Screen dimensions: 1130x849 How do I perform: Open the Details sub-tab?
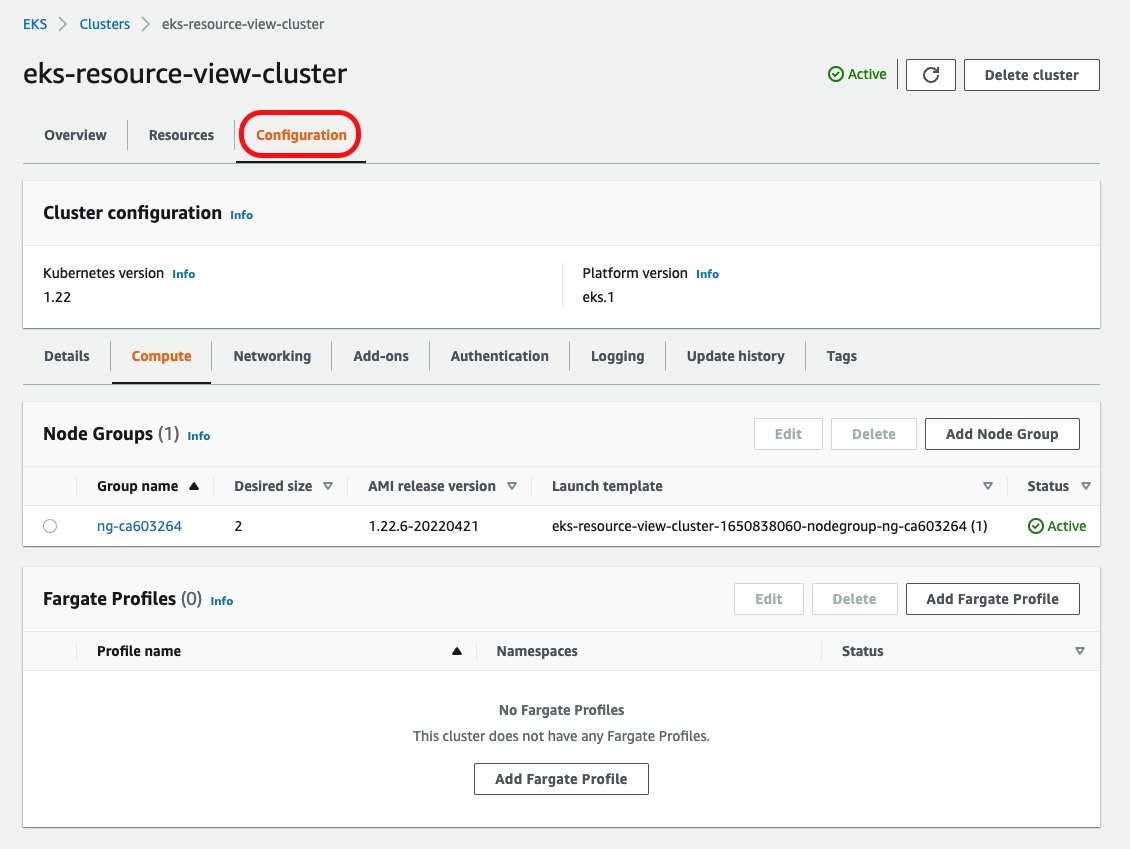click(66, 356)
